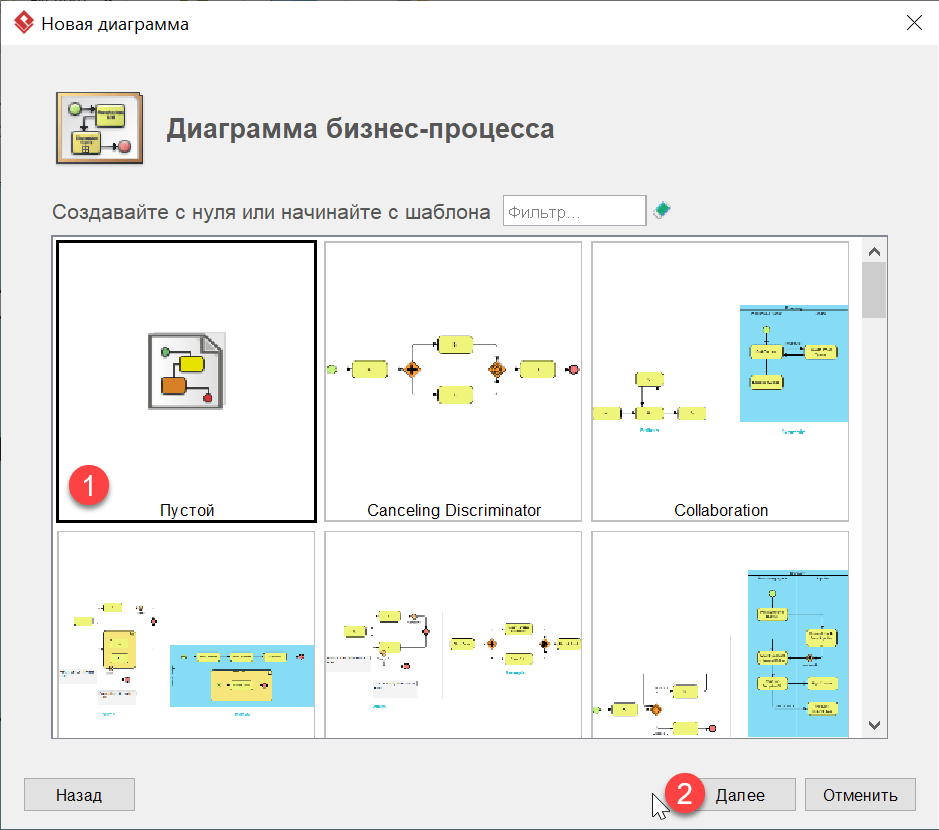
Task: Go back with the Назад button
Action: point(79,795)
